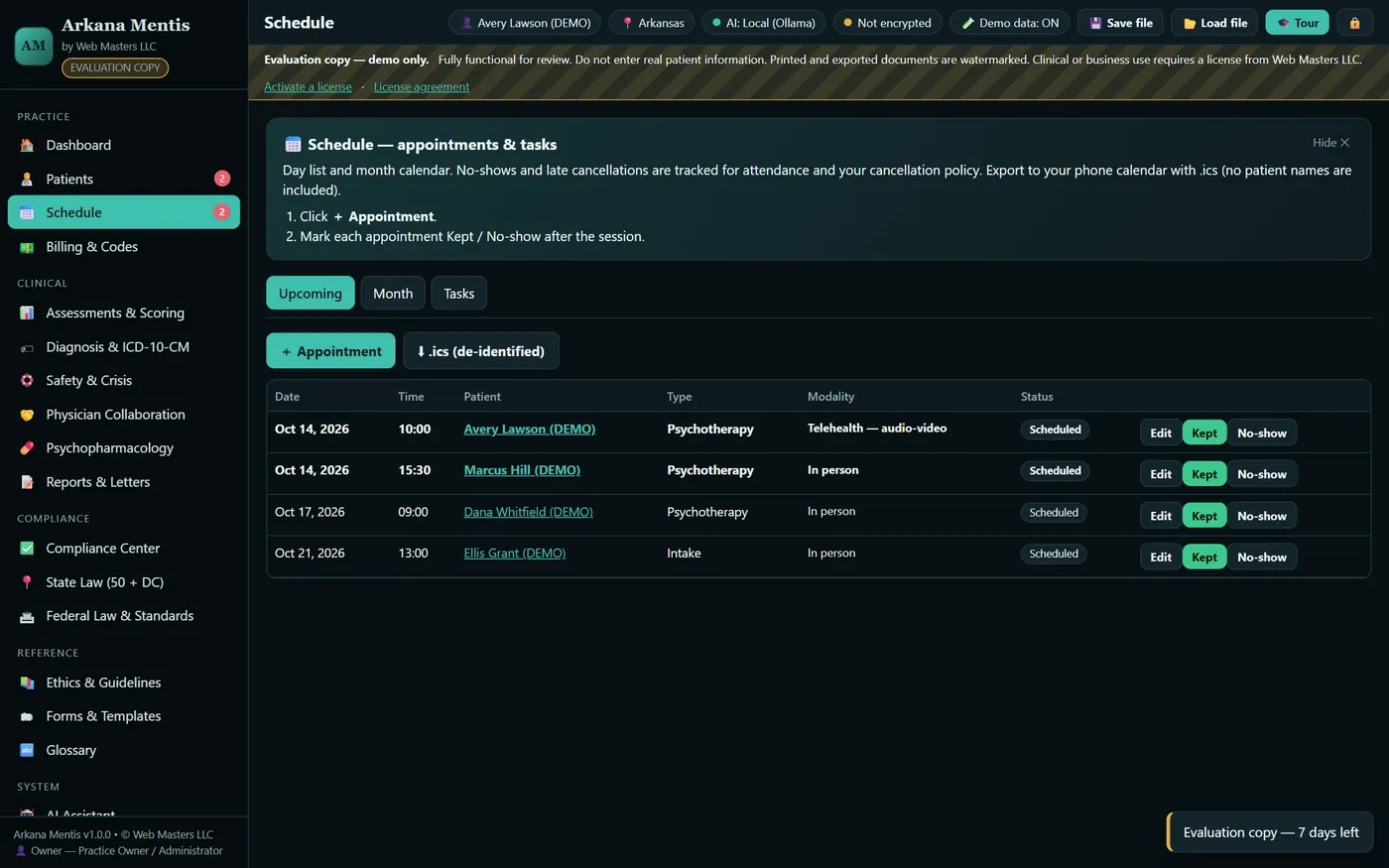Select Physician Collaboration handshake icon
Image resolution: width=1389 pixels, height=868 pixels.
coord(27,415)
